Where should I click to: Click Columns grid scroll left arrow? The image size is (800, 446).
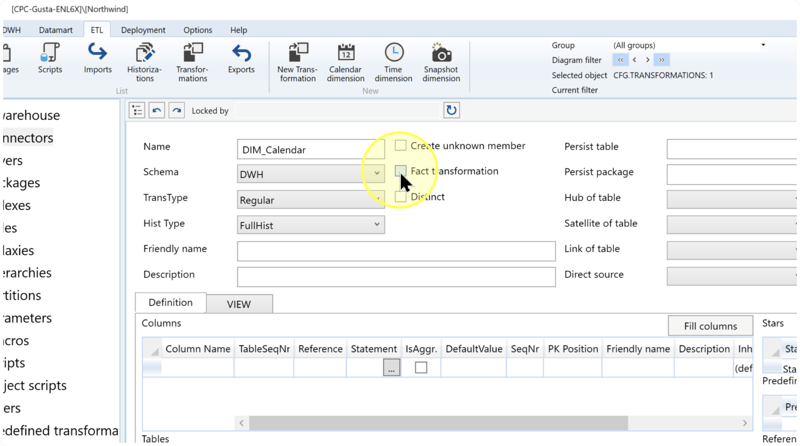coord(241,423)
